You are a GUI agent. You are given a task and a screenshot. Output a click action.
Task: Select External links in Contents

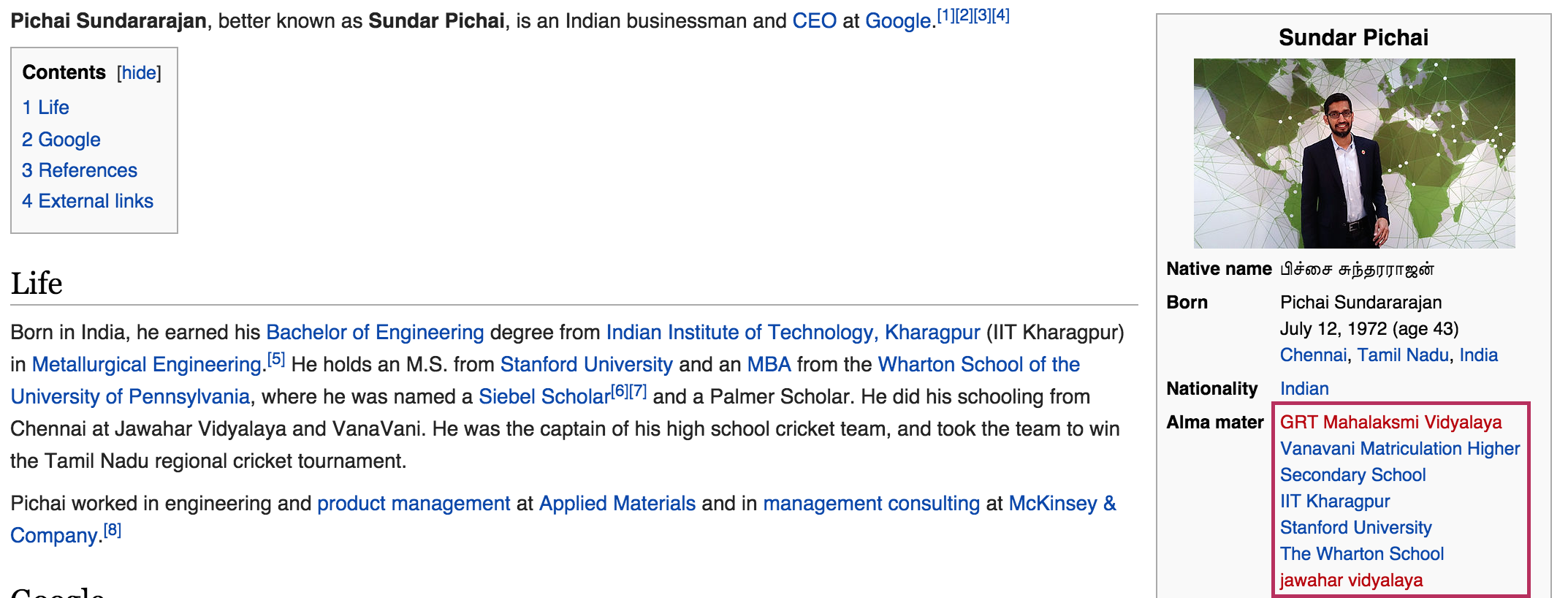[88, 201]
